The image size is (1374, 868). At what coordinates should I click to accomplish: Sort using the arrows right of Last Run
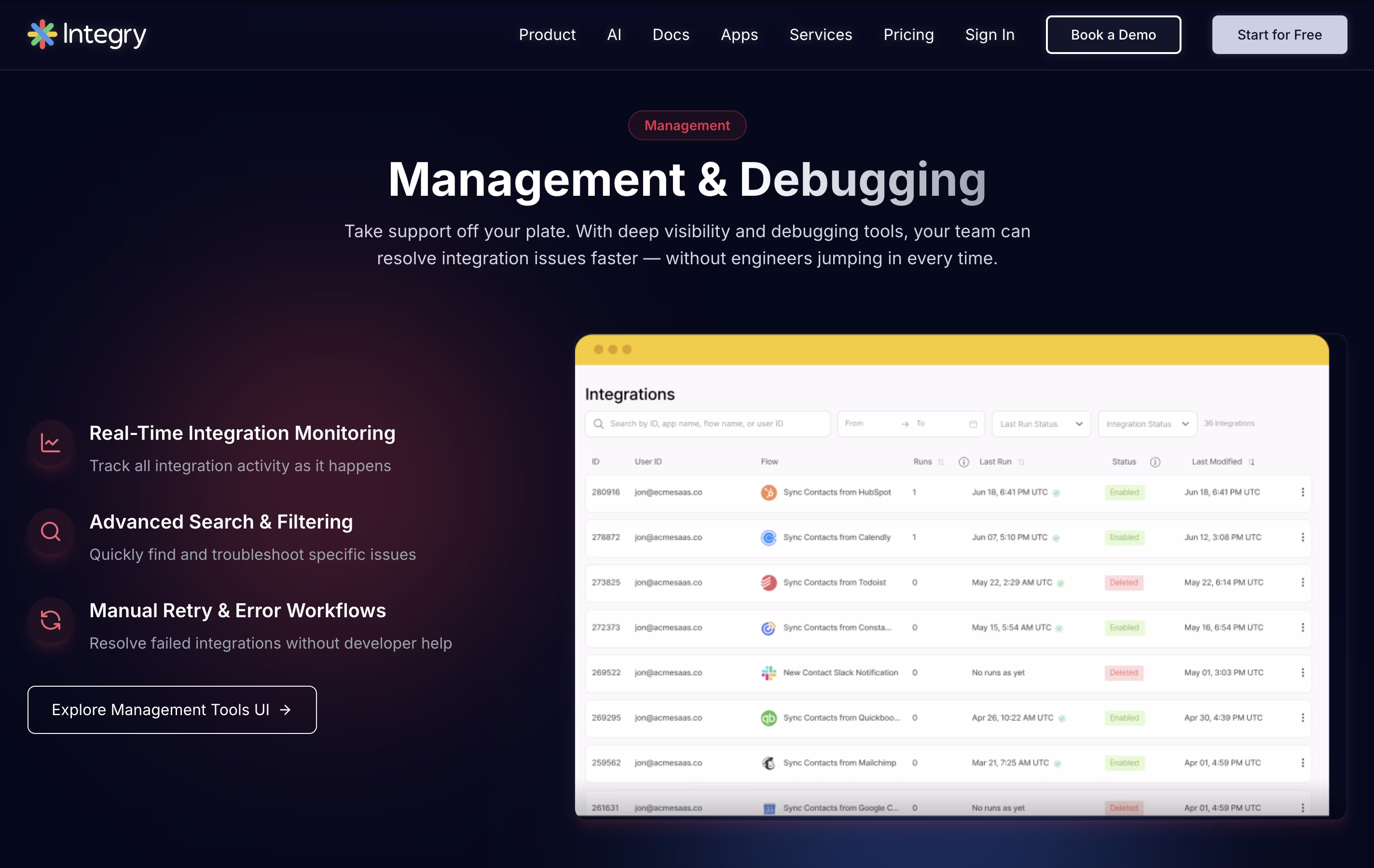1021,462
